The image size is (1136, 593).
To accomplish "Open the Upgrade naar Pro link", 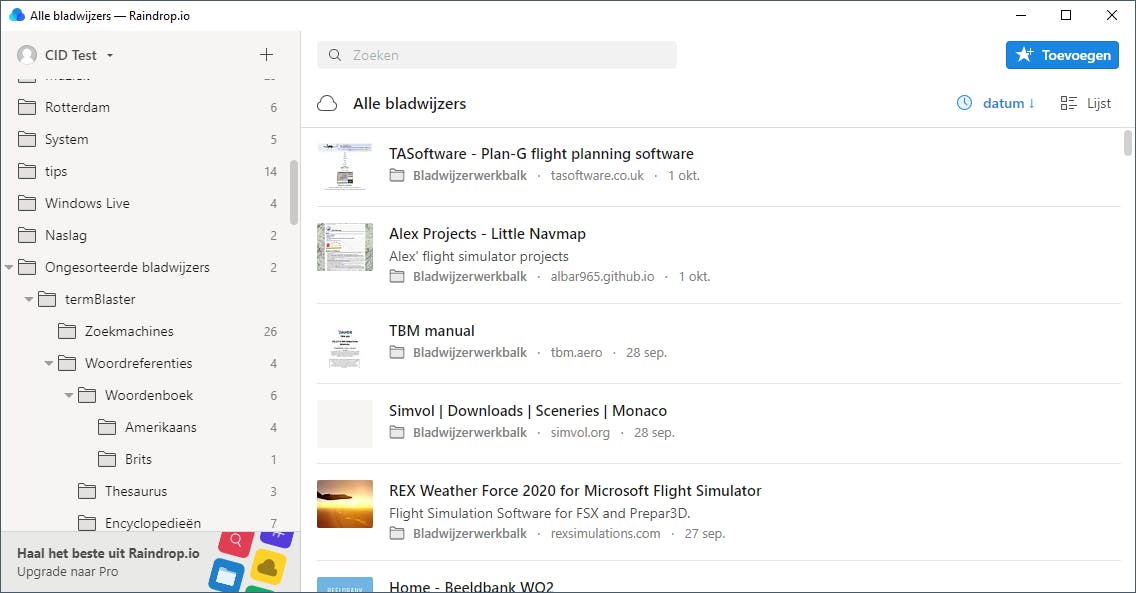I will (x=70, y=572).
